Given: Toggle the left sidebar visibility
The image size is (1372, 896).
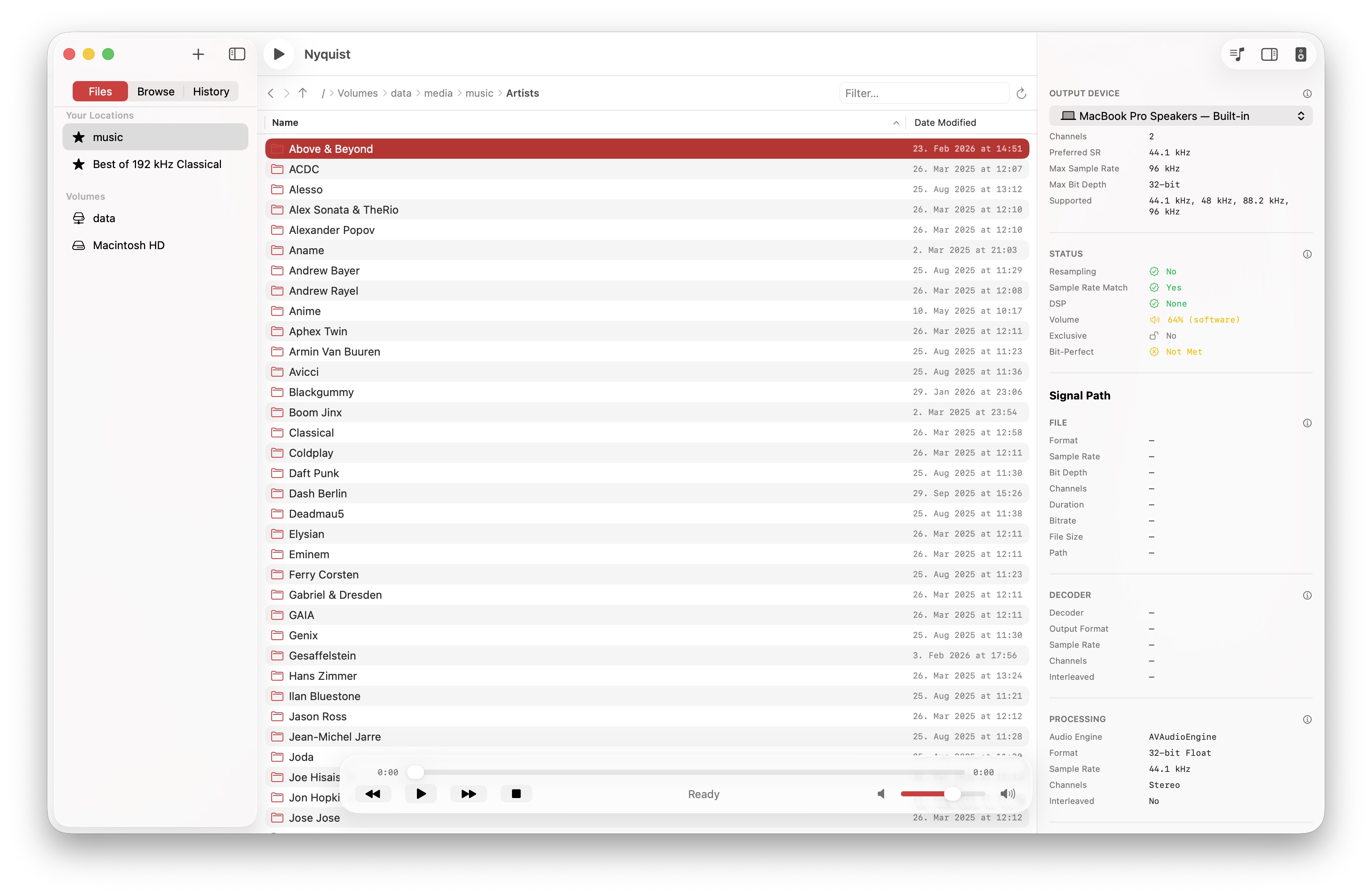Looking at the screenshot, I should pyautogui.click(x=237, y=54).
